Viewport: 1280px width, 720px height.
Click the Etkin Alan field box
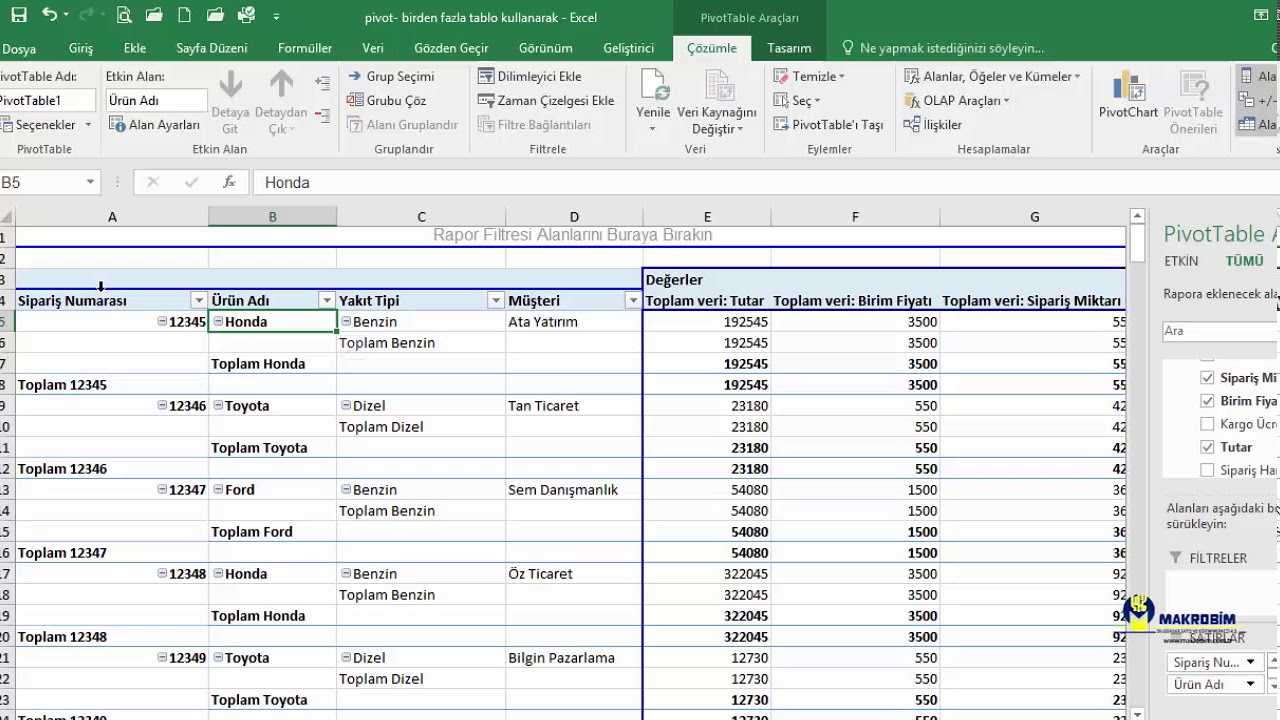point(156,100)
